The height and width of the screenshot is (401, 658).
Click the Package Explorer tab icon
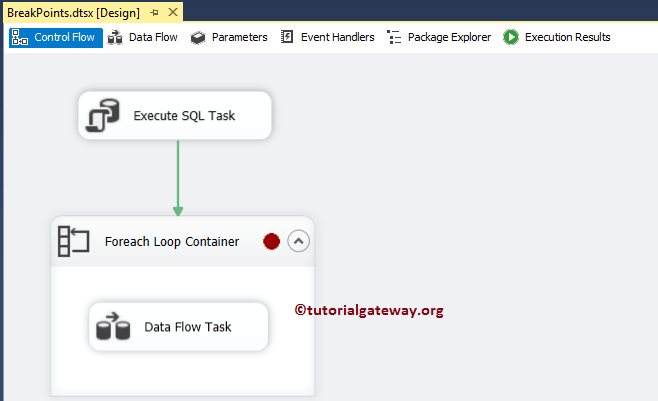[394, 37]
